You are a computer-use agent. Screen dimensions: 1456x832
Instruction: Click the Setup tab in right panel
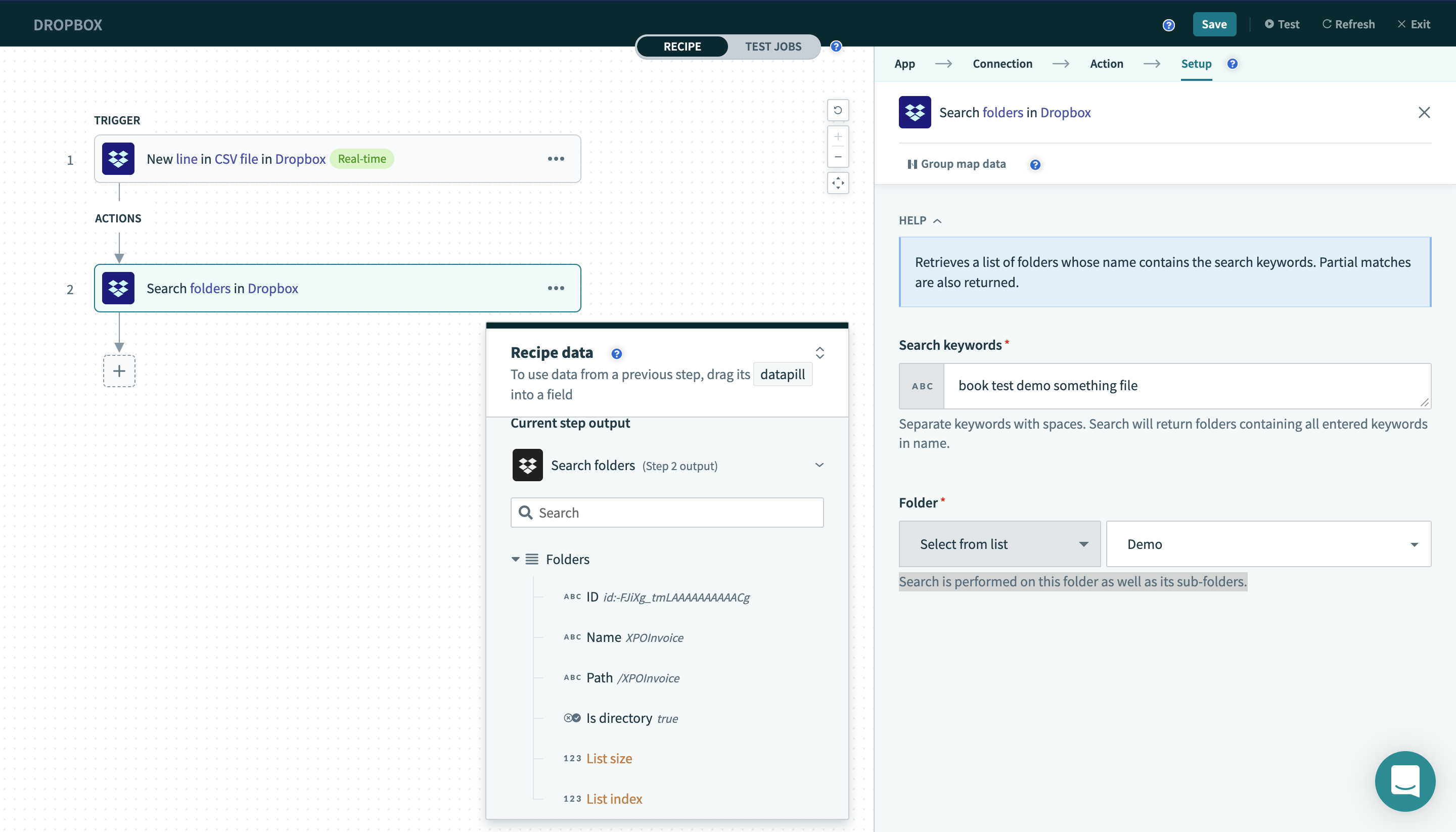[1196, 63]
